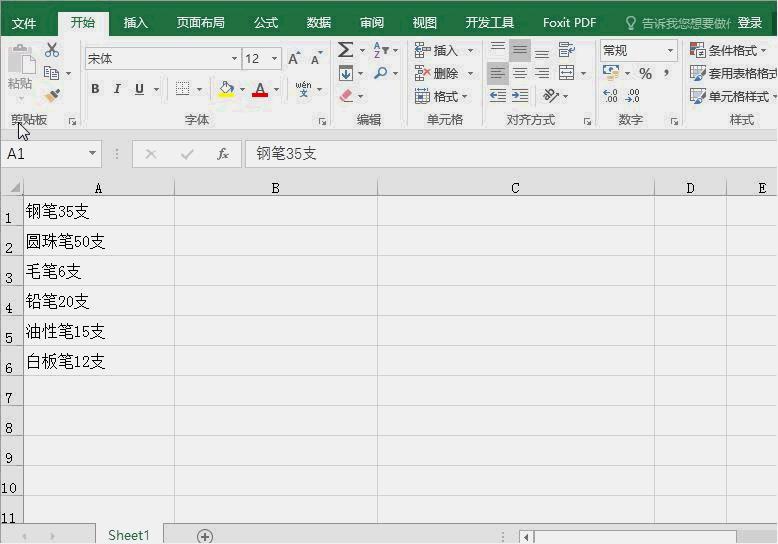
Task: Open Find and Select magnifier icon
Action: pyautogui.click(x=381, y=73)
